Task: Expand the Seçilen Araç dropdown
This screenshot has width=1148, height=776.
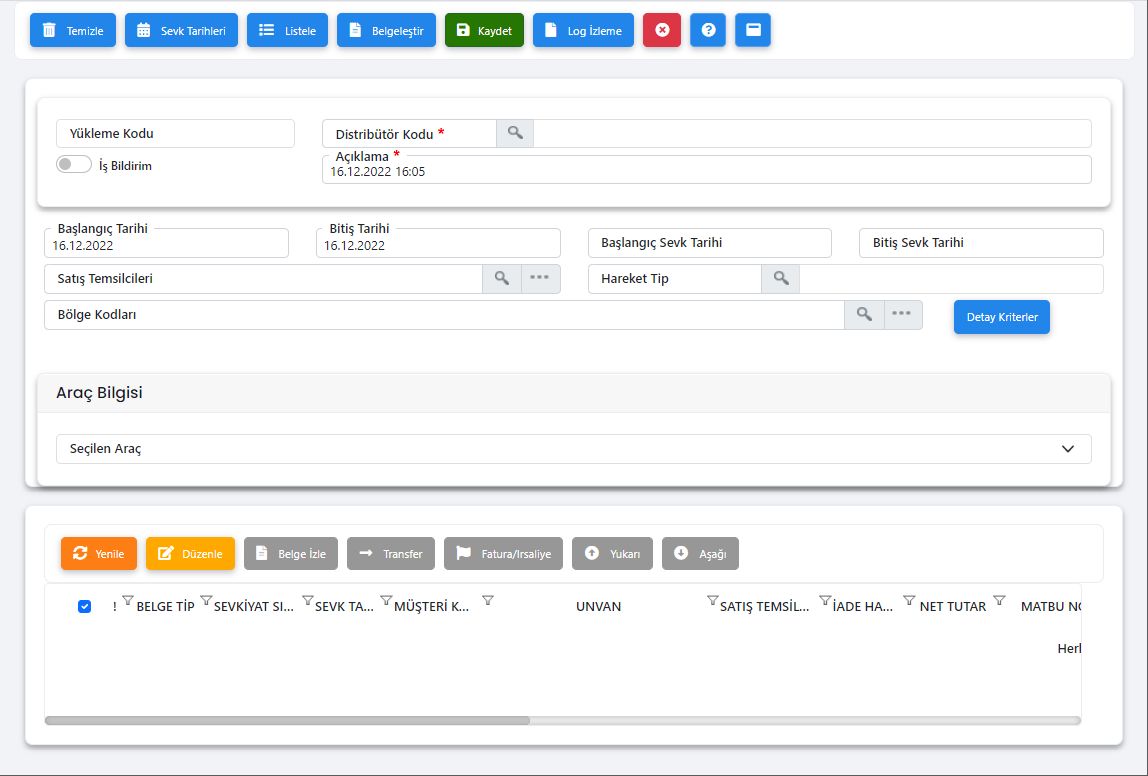Action: coord(1067,449)
